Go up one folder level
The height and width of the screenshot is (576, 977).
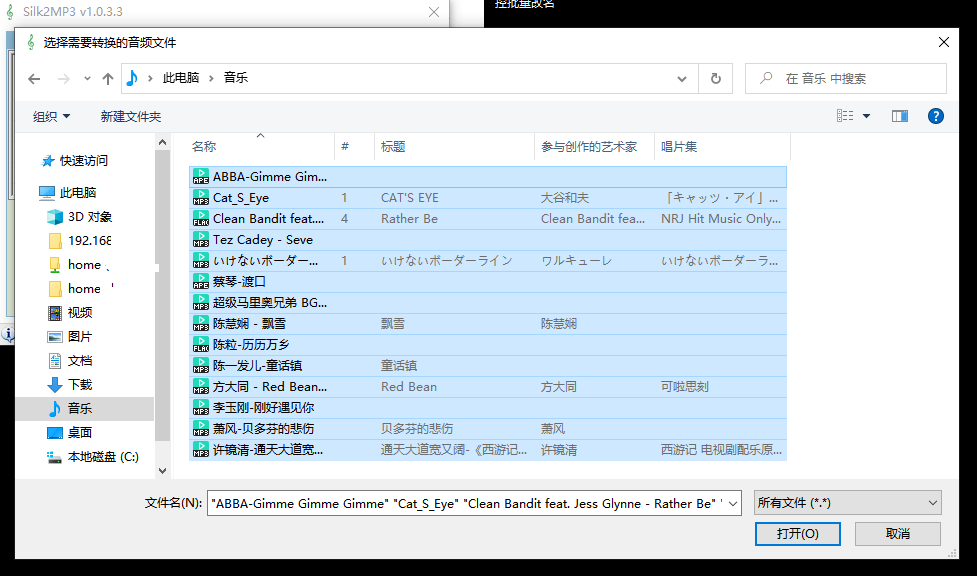[108, 79]
